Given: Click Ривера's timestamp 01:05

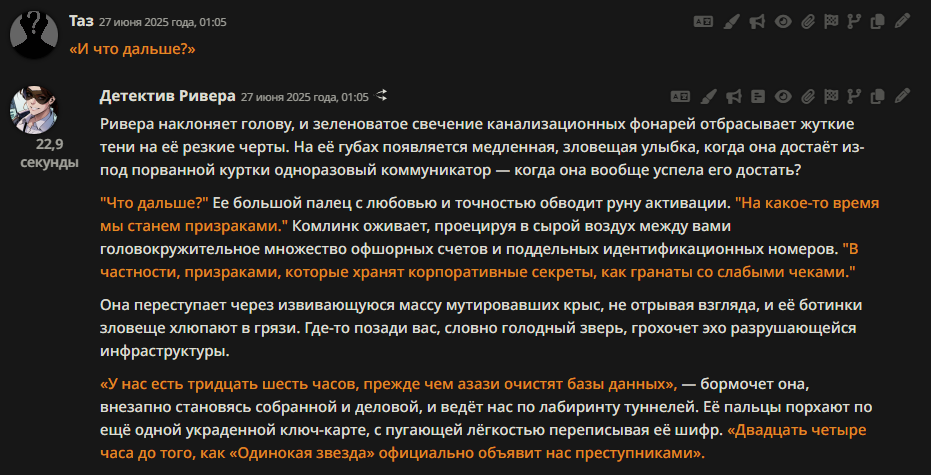Looking at the screenshot, I should (304, 97).
